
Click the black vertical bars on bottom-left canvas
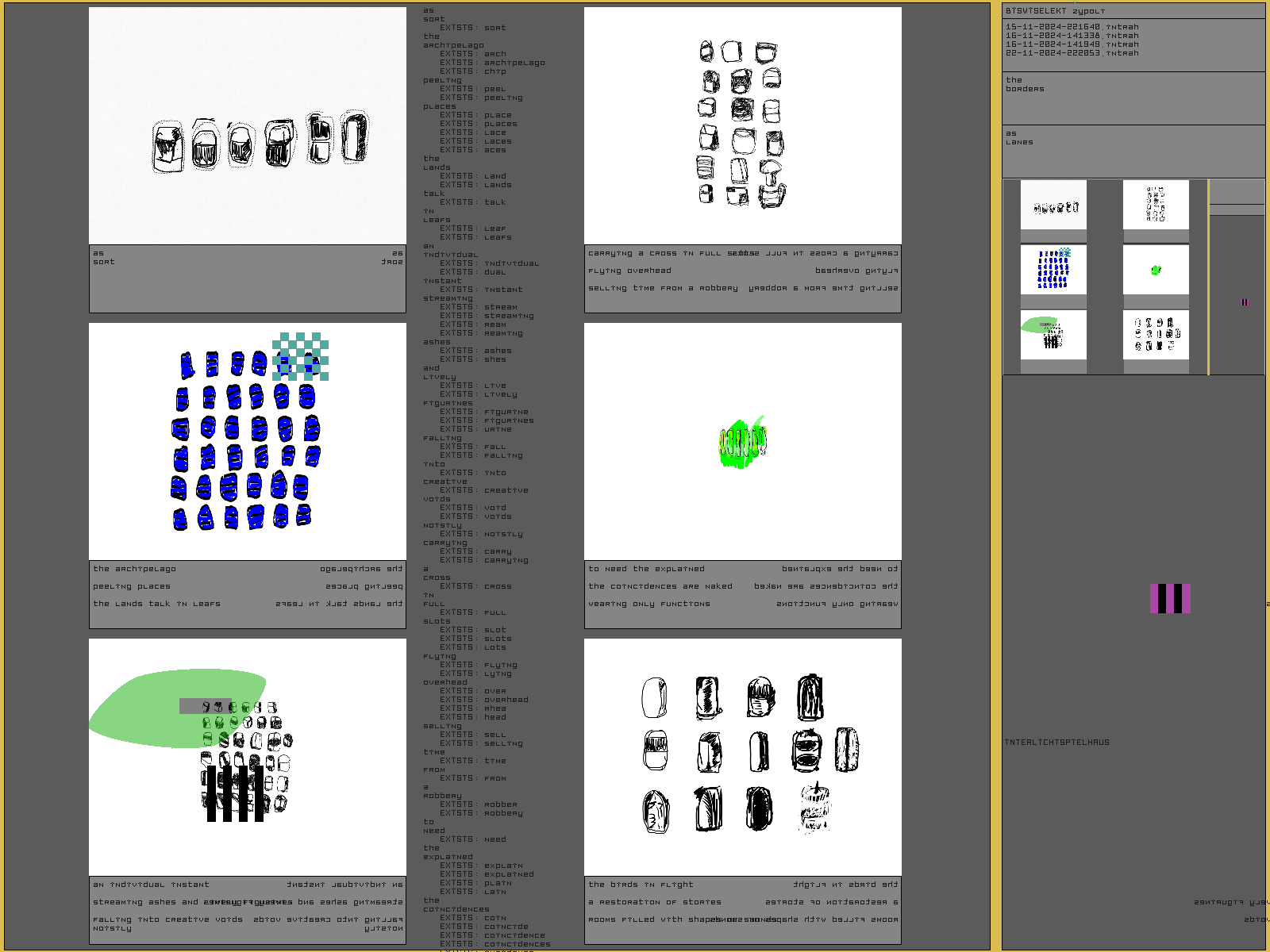pos(235,793)
